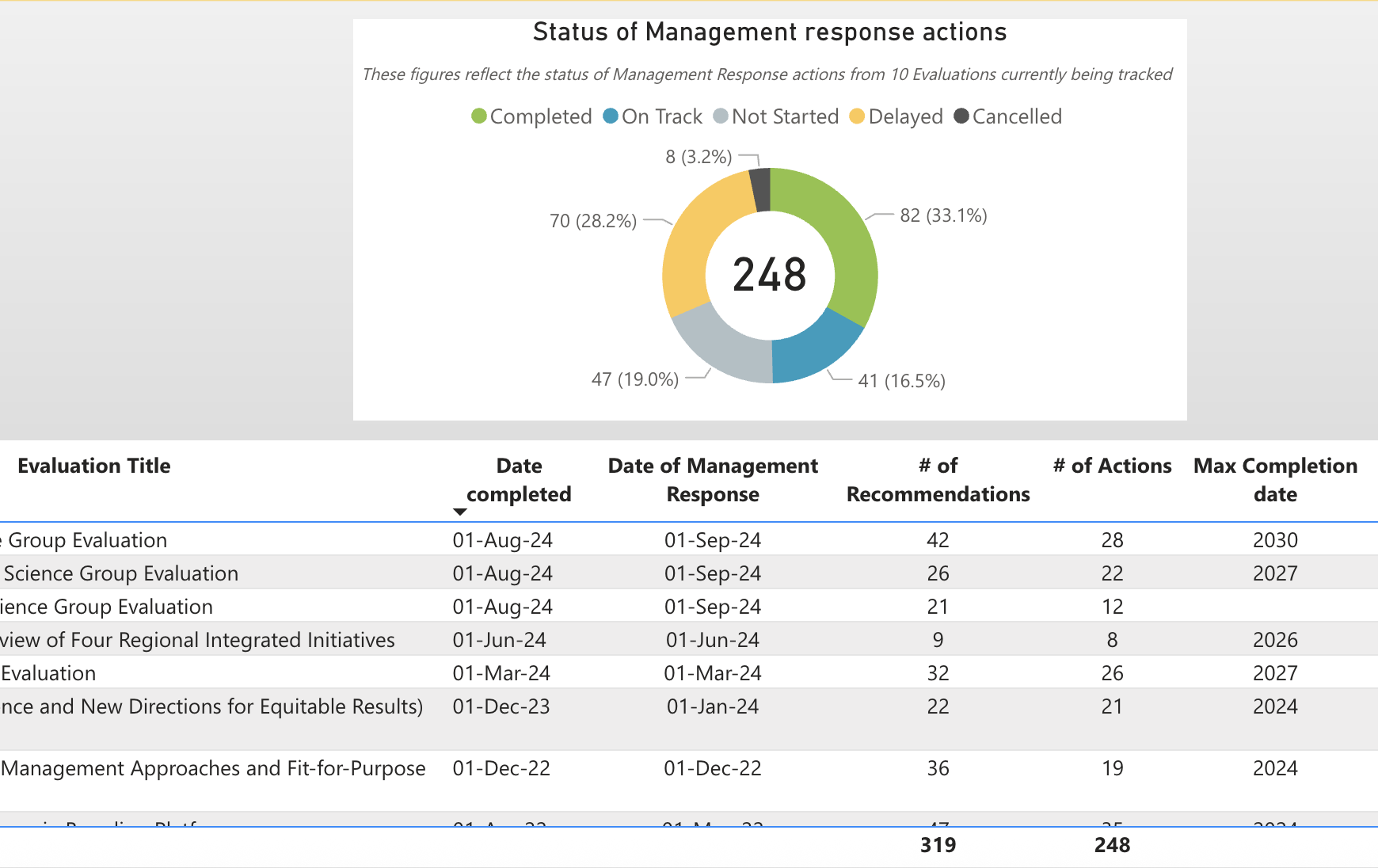Click the blue On Track legend dot
Viewport: 1378px width, 868px height.
(609, 116)
